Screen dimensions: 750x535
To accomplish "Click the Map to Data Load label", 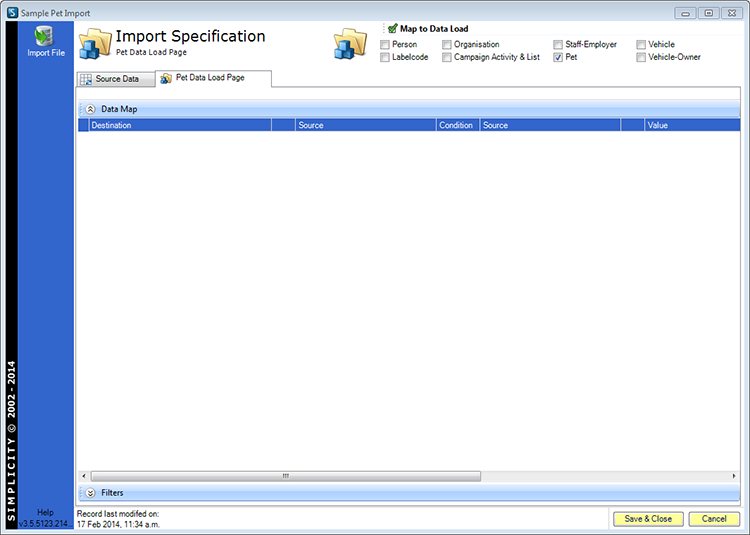I will (434, 29).
